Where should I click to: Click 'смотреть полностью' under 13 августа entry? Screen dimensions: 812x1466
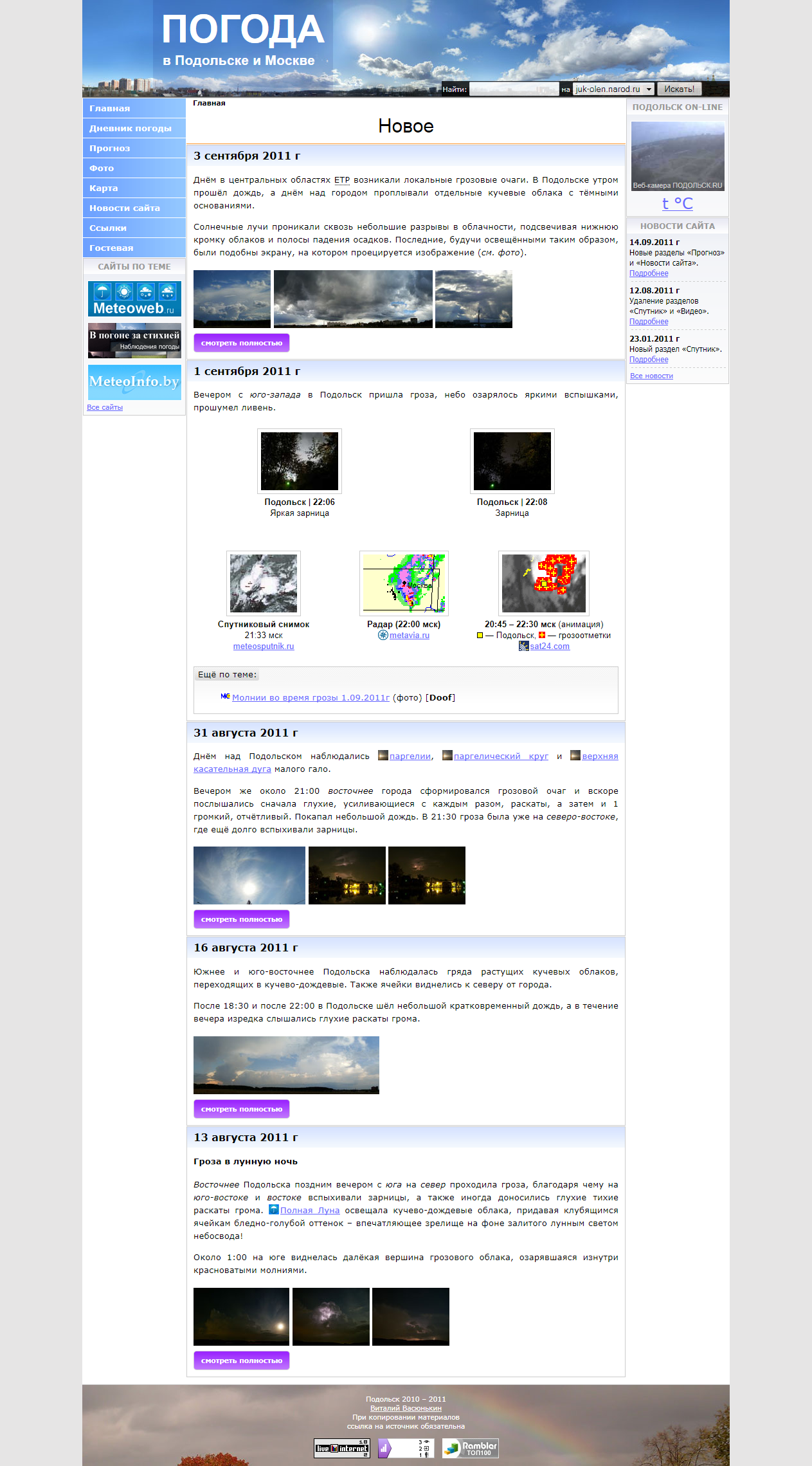point(242,1361)
